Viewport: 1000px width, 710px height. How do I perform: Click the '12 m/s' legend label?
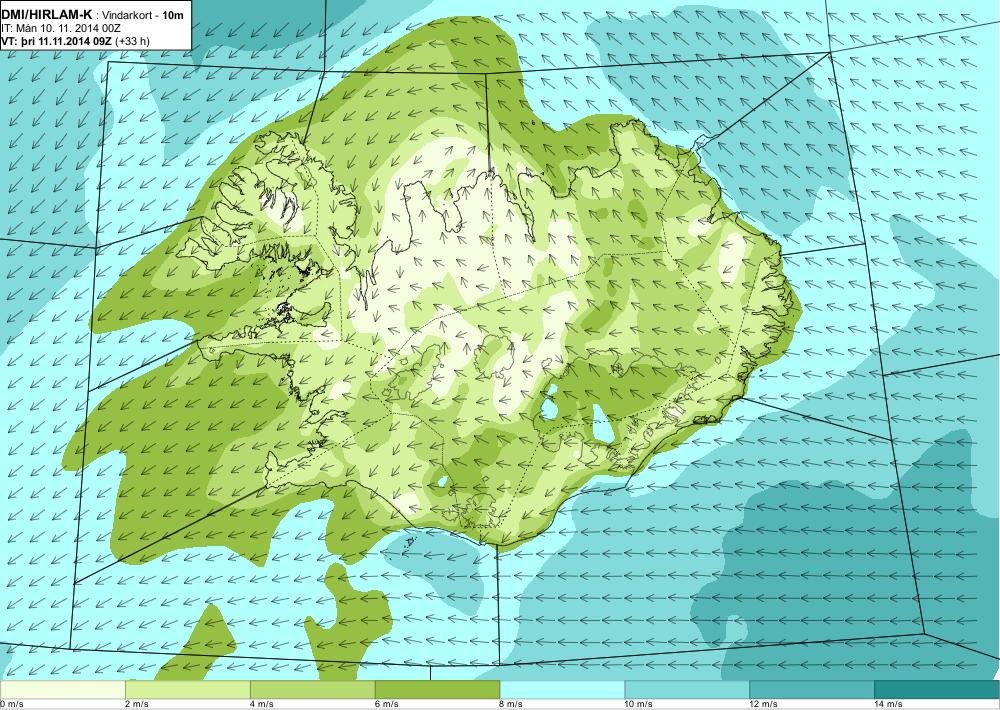click(x=763, y=704)
